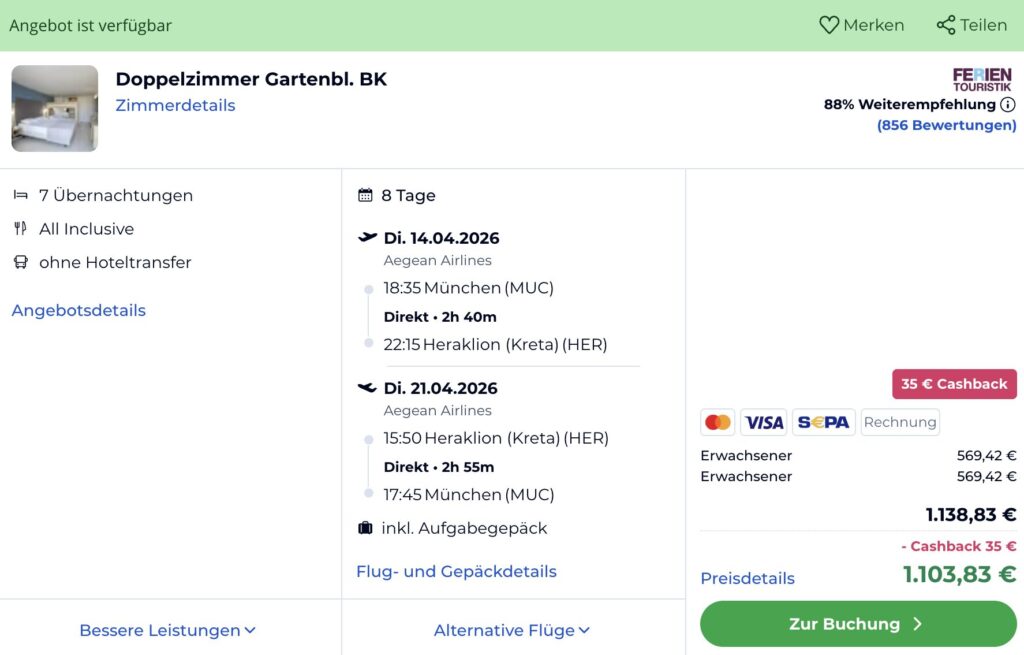Select the Mastercard payment icon
Screen dimensions: 1024x655
click(717, 422)
